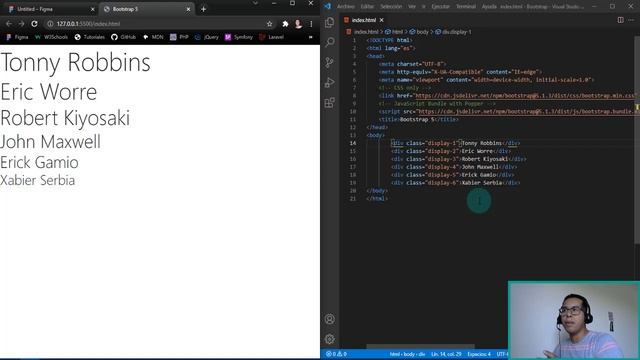Open a new browser tab
Image resolution: width=640 pixels, height=360 pixels.
[x=203, y=9]
